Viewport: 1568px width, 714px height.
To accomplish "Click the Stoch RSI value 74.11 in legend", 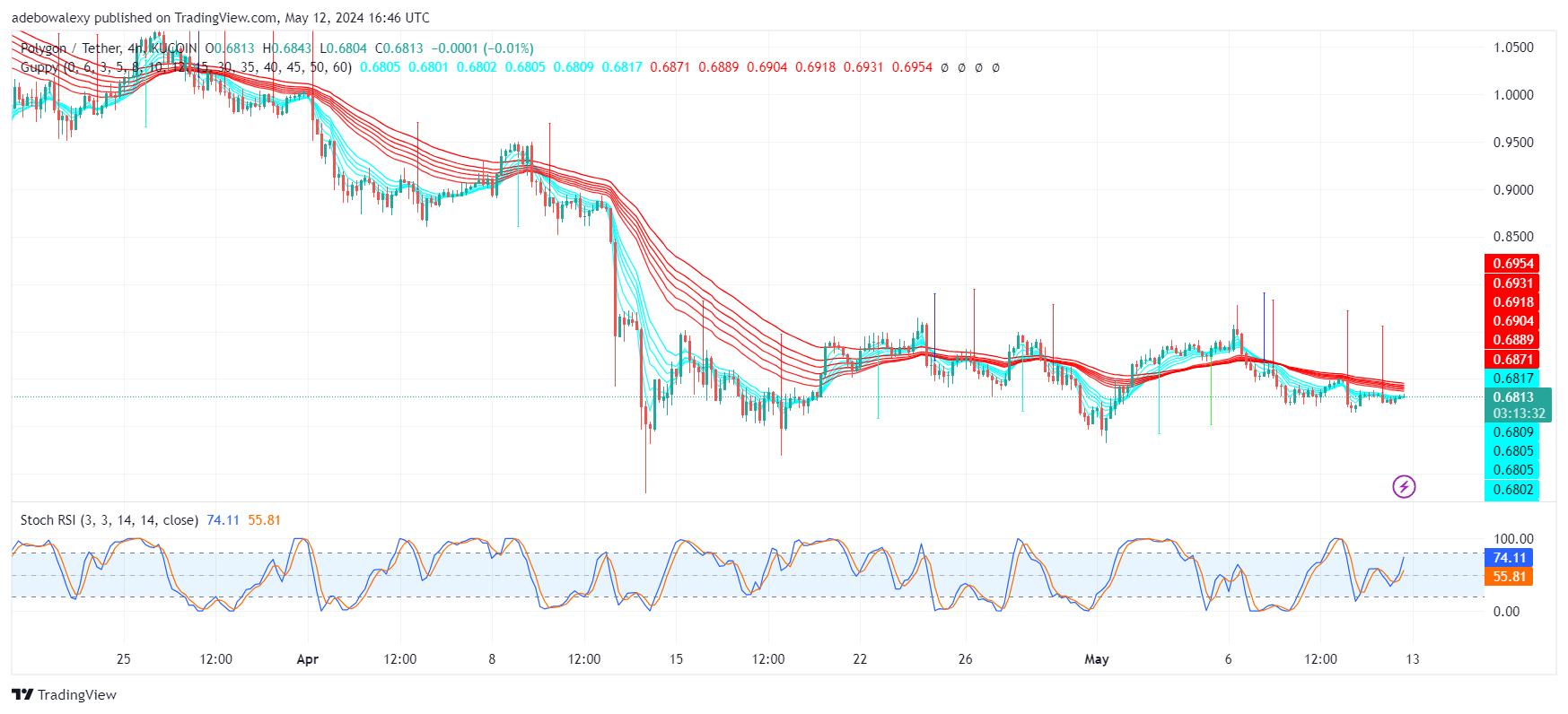I will (x=223, y=520).
